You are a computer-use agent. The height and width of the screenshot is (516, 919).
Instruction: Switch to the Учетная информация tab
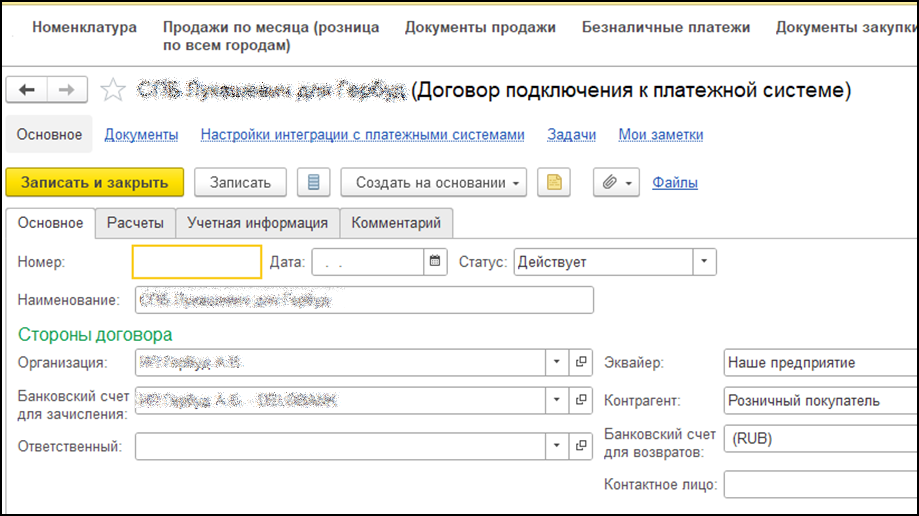pos(257,223)
